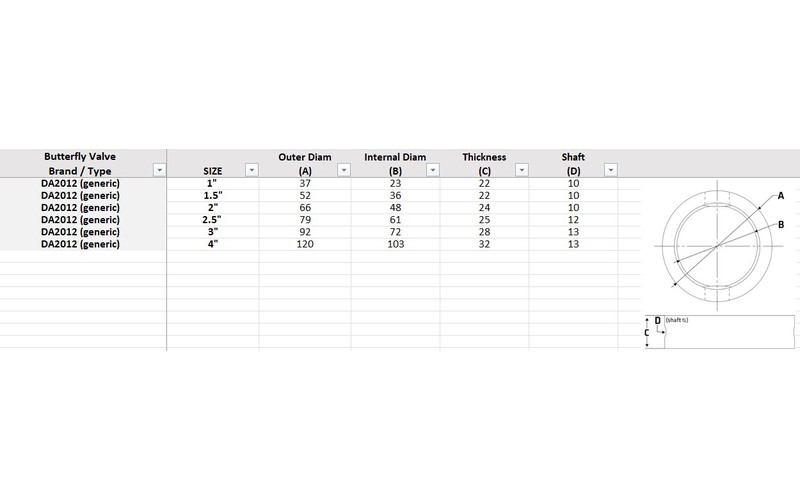Open the Outer Diam (A) filter dropdown
Screen dimensions: 800x500
(x=344, y=170)
